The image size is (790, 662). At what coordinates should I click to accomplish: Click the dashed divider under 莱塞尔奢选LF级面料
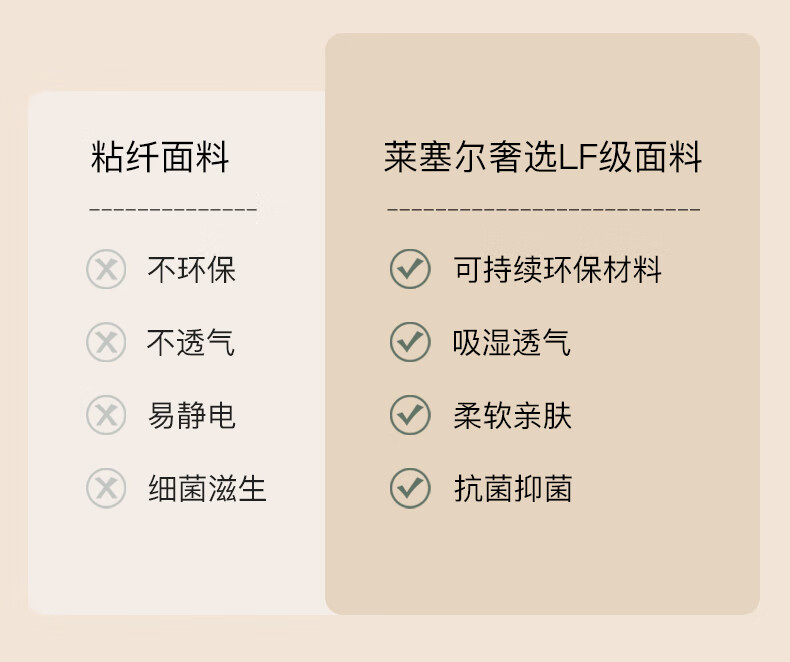(x=543, y=210)
